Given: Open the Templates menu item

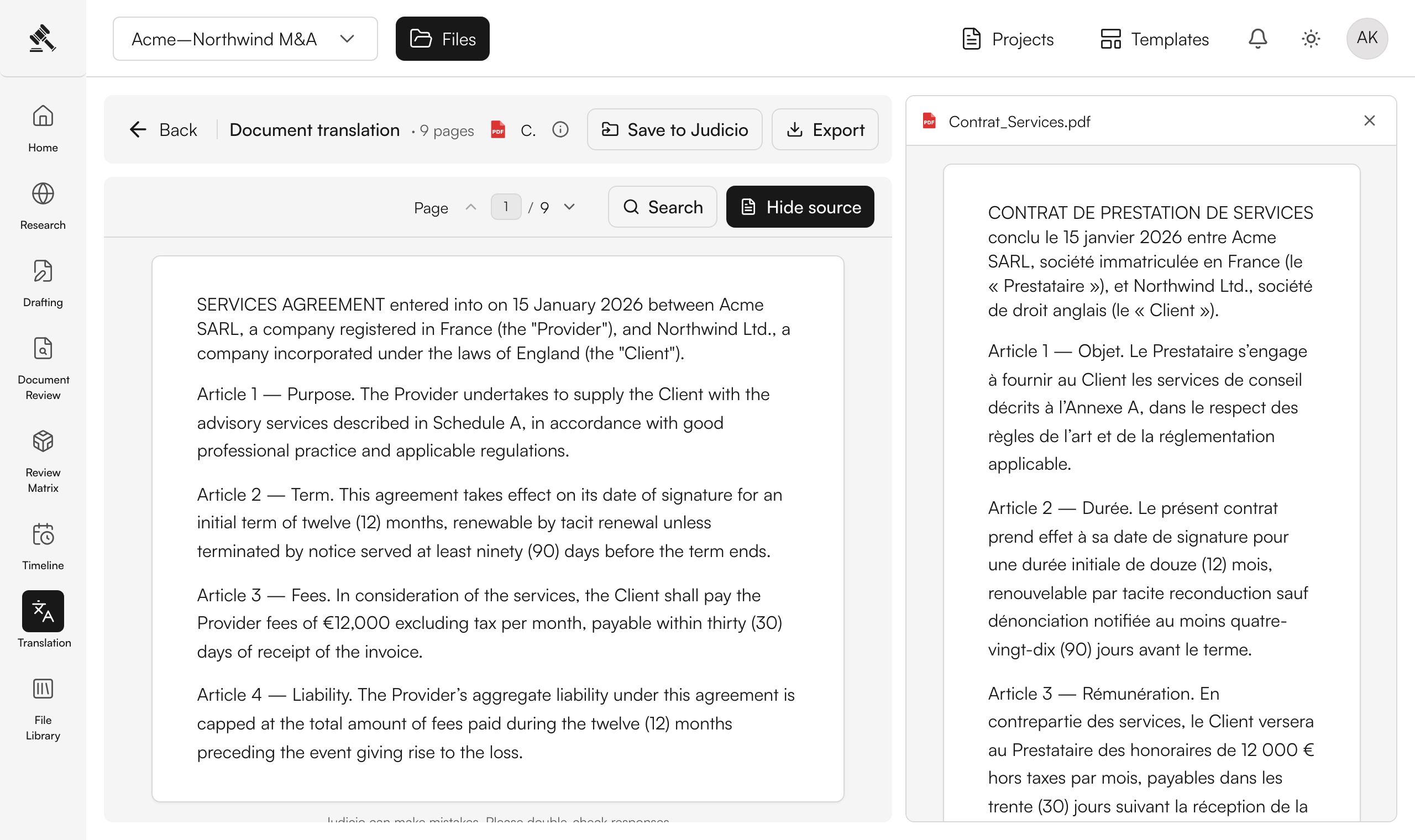Looking at the screenshot, I should click(x=1155, y=39).
